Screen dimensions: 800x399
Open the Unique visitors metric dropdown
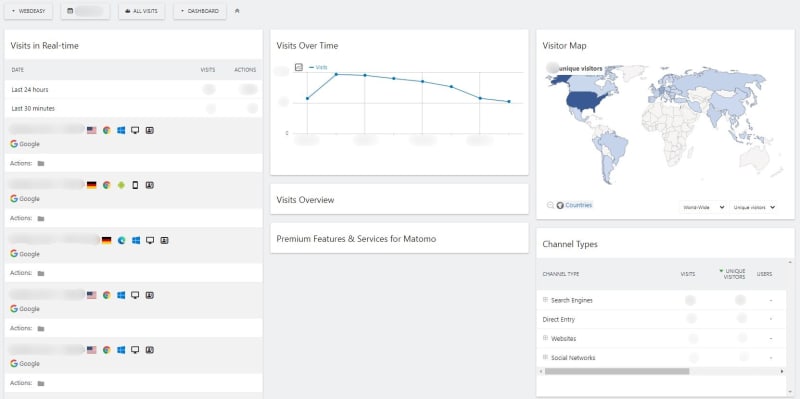pyautogui.click(x=754, y=207)
